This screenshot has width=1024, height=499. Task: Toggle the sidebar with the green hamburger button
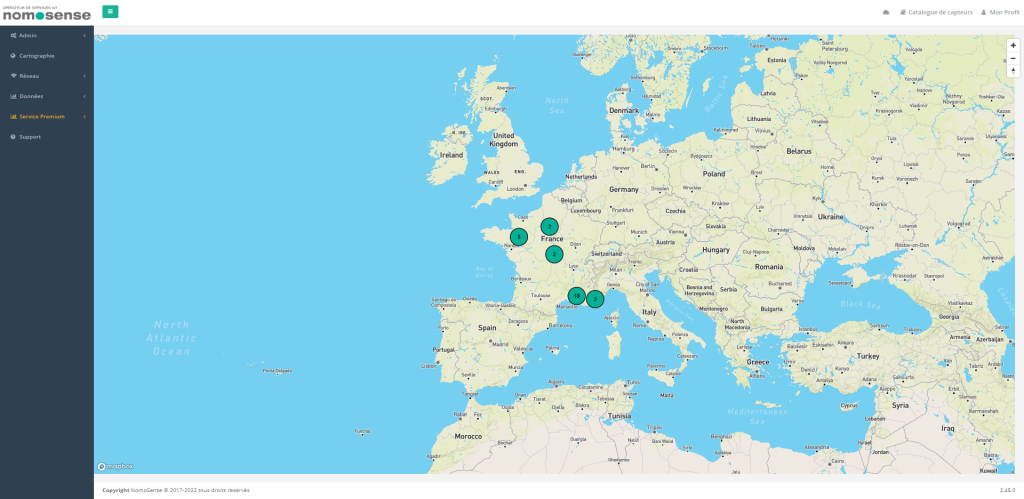110,12
